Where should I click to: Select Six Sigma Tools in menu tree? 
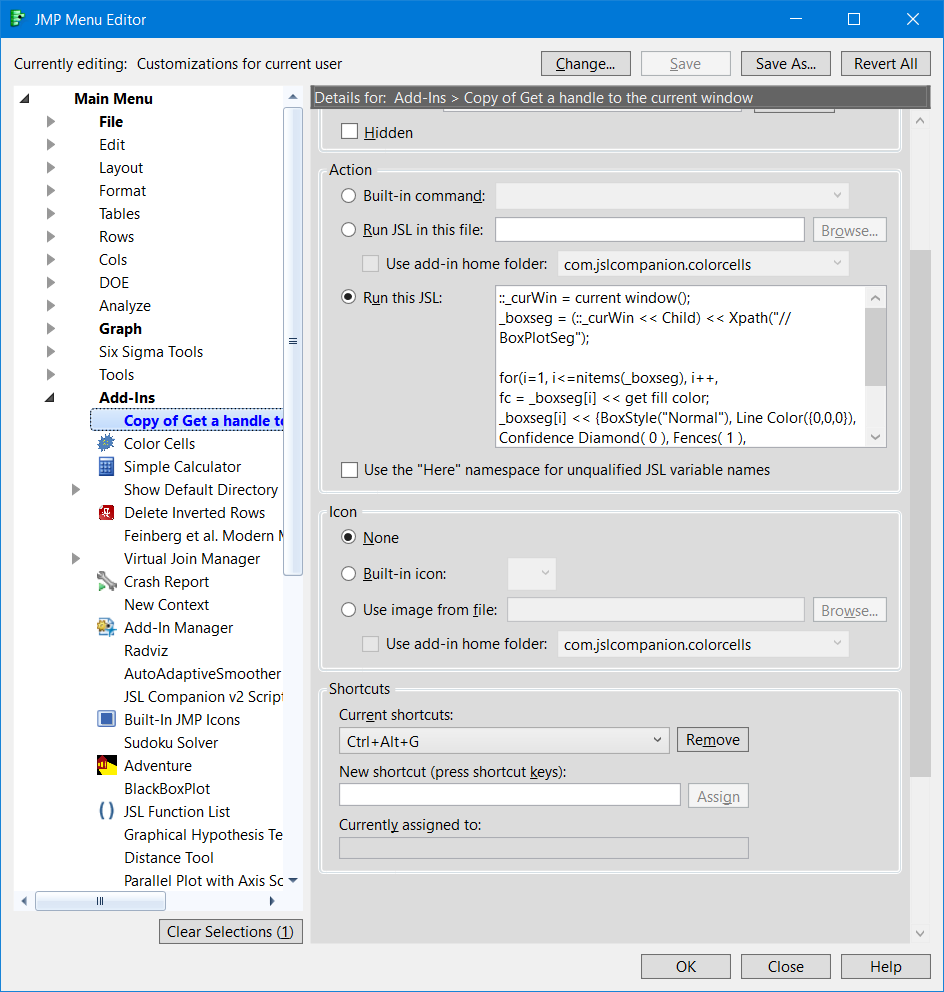(151, 352)
